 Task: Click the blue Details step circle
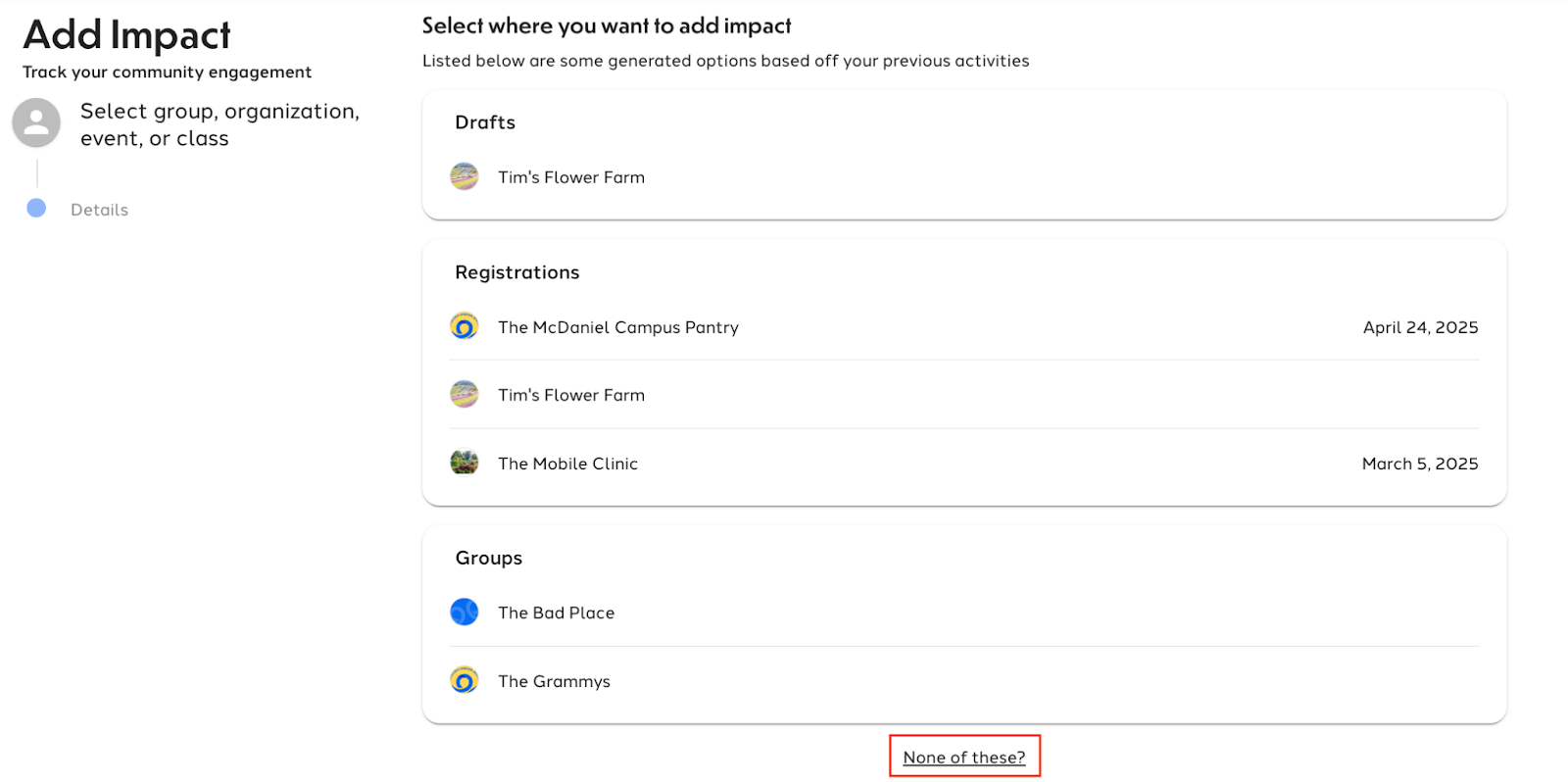[36, 208]
